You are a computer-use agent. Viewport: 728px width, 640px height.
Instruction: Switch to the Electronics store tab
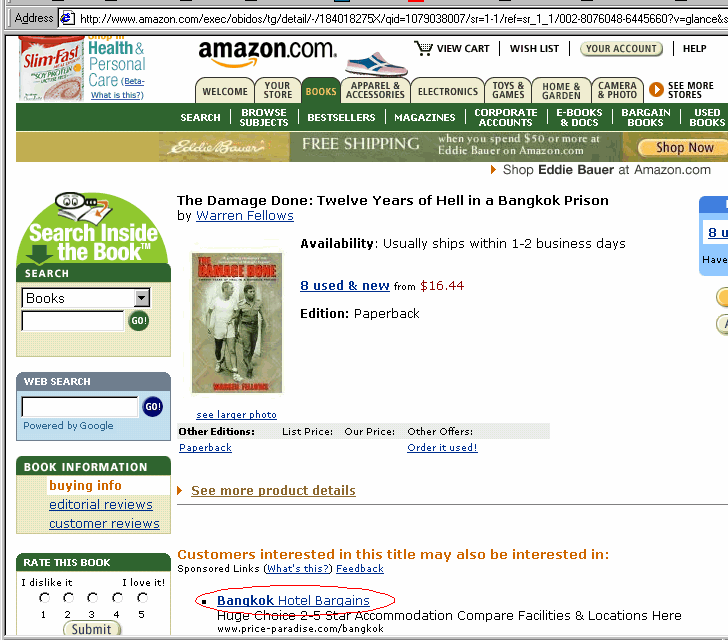click(x=448, y=91)
